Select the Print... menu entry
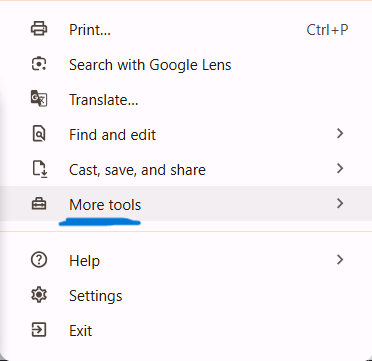This screenshot has height=361, width=372. pyautogui.click(x=186, y=29)
